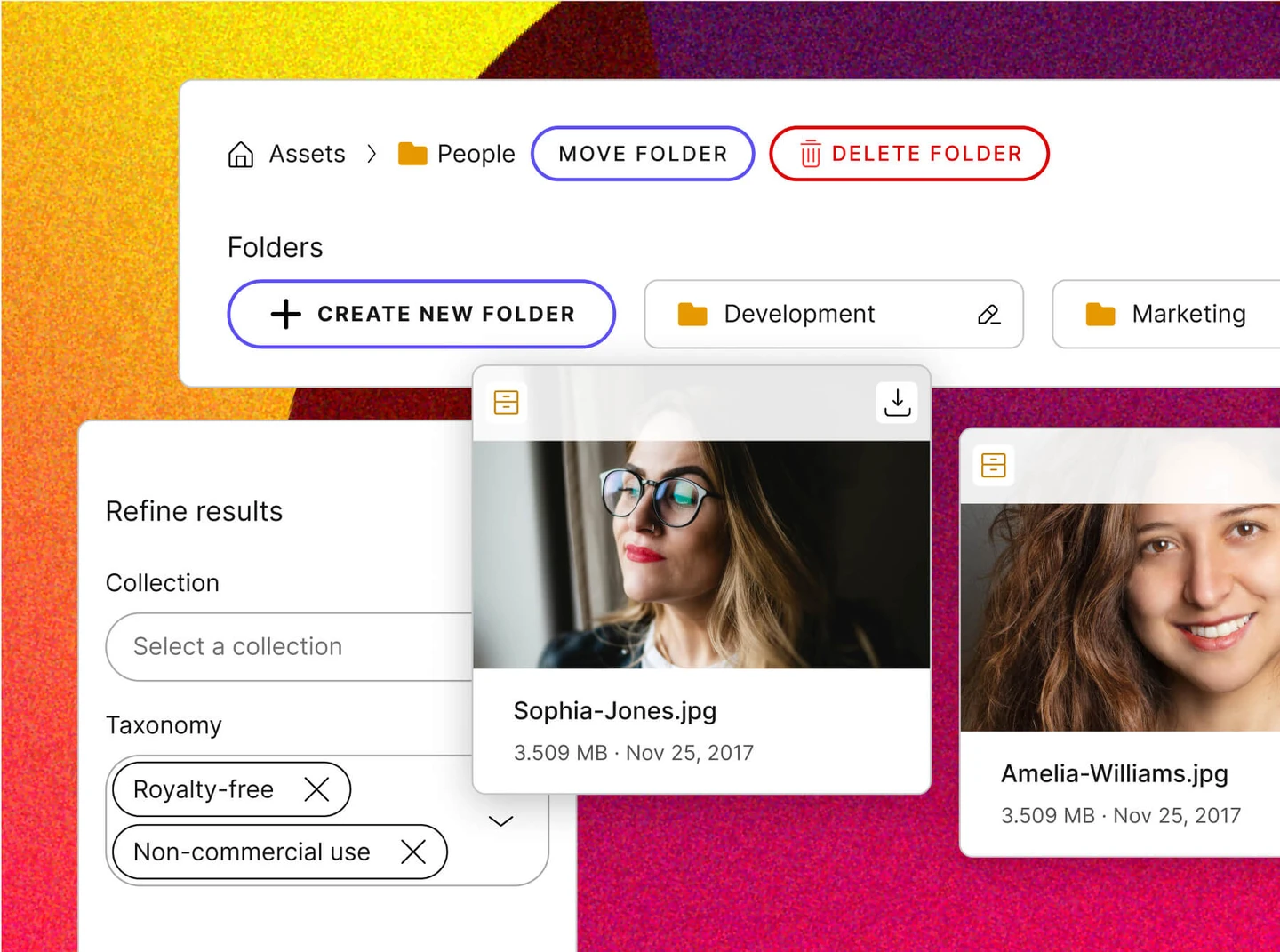Click the download icon on Sophia-Jones card
Image resolution: width=1280 pixels, height=952 pixels.
897,403
